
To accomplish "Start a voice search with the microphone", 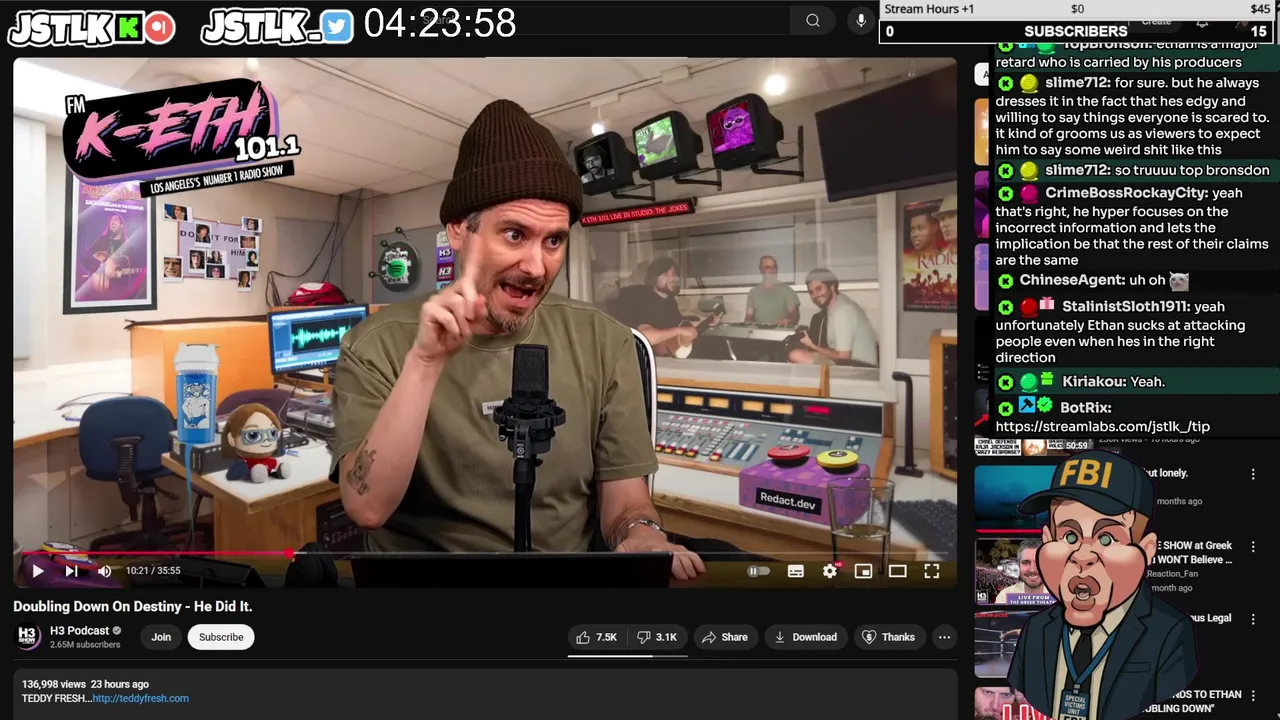I will (x=861, y=20).
